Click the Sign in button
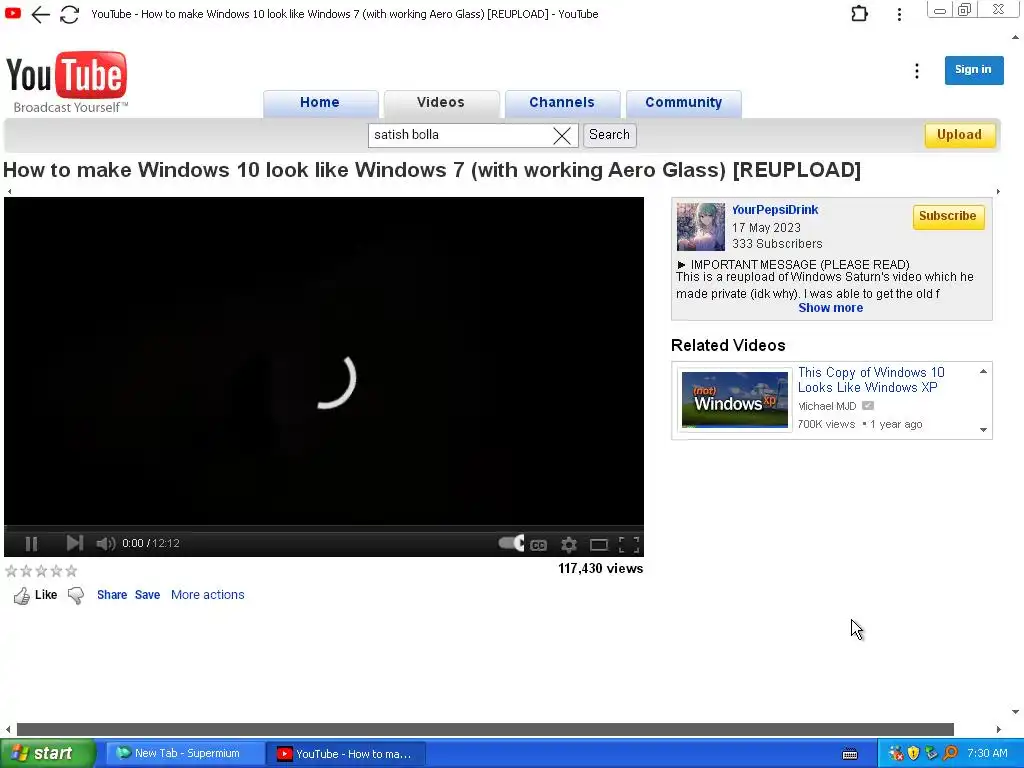 (974, 70)
